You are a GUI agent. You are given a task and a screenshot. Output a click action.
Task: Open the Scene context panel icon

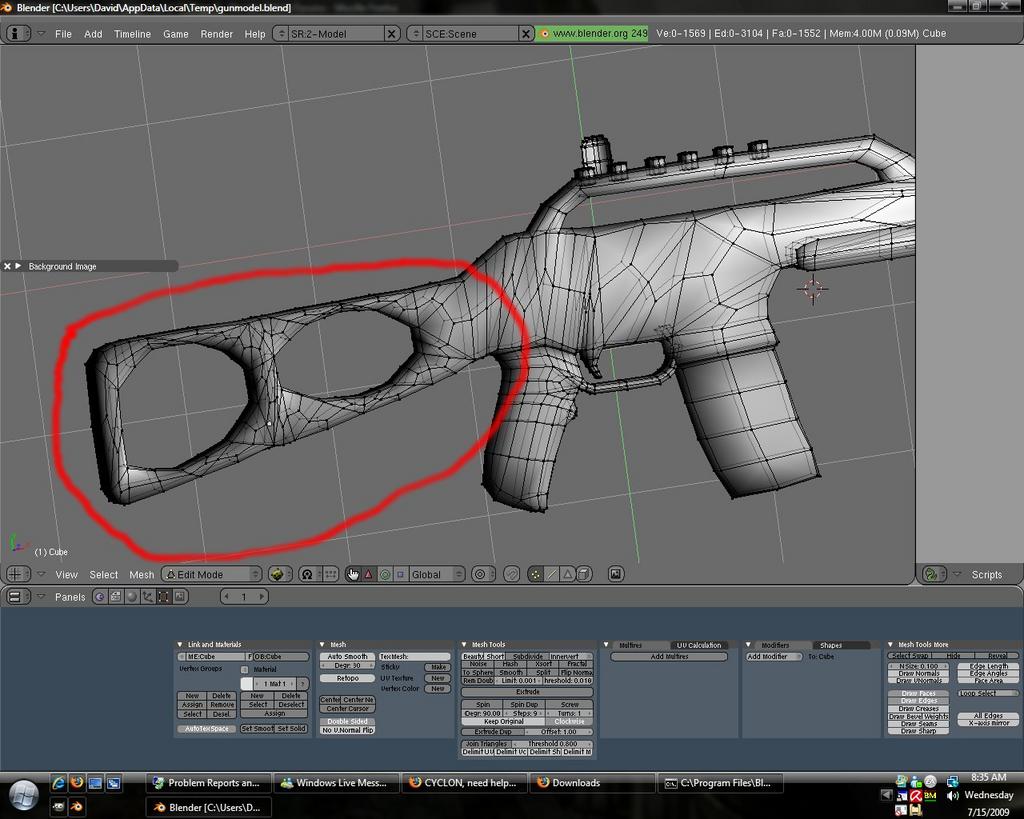[x=180, y=596]
